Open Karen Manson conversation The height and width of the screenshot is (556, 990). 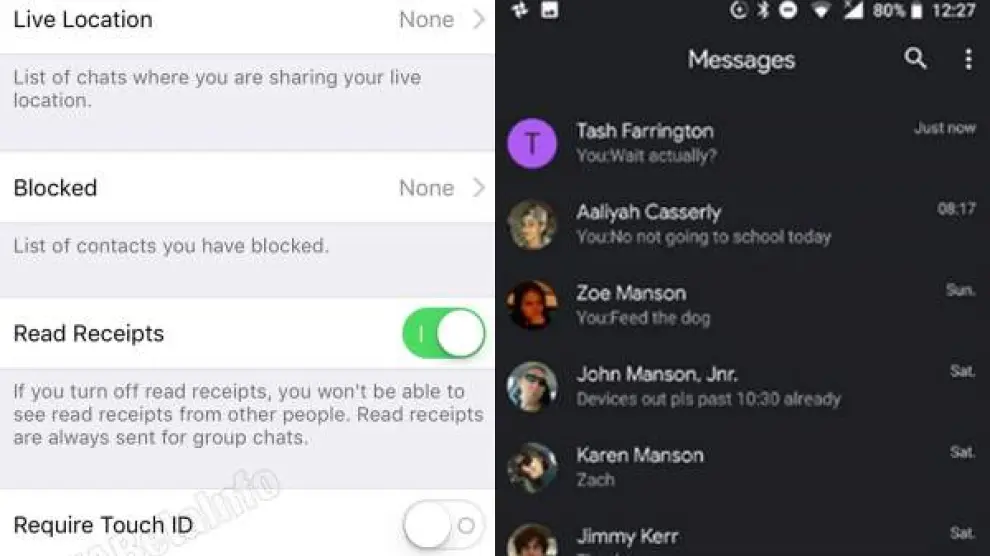click(742, 468)
